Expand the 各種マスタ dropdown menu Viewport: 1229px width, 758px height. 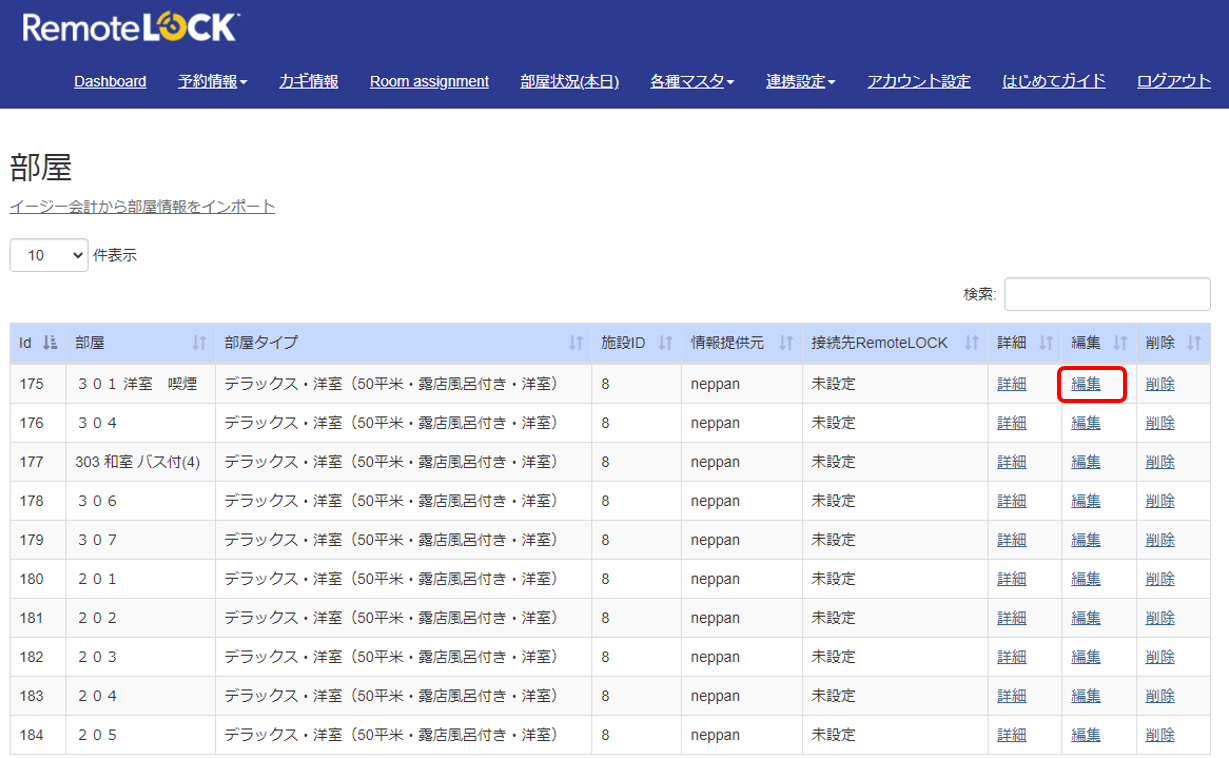[x=692, y=81]
